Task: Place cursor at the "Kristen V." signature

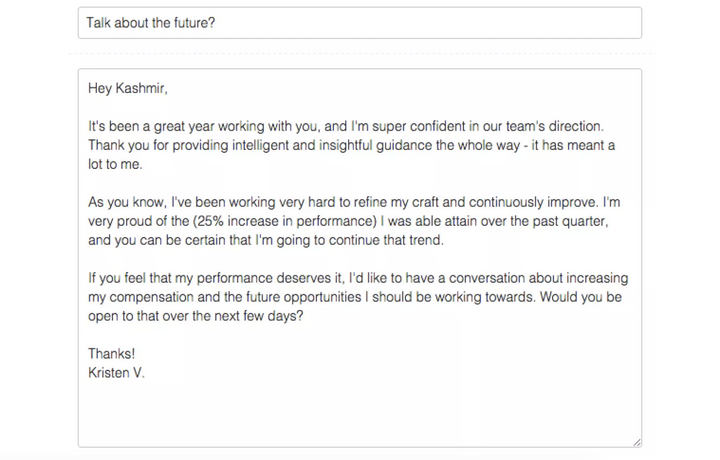Action: [x=116, y=373]
